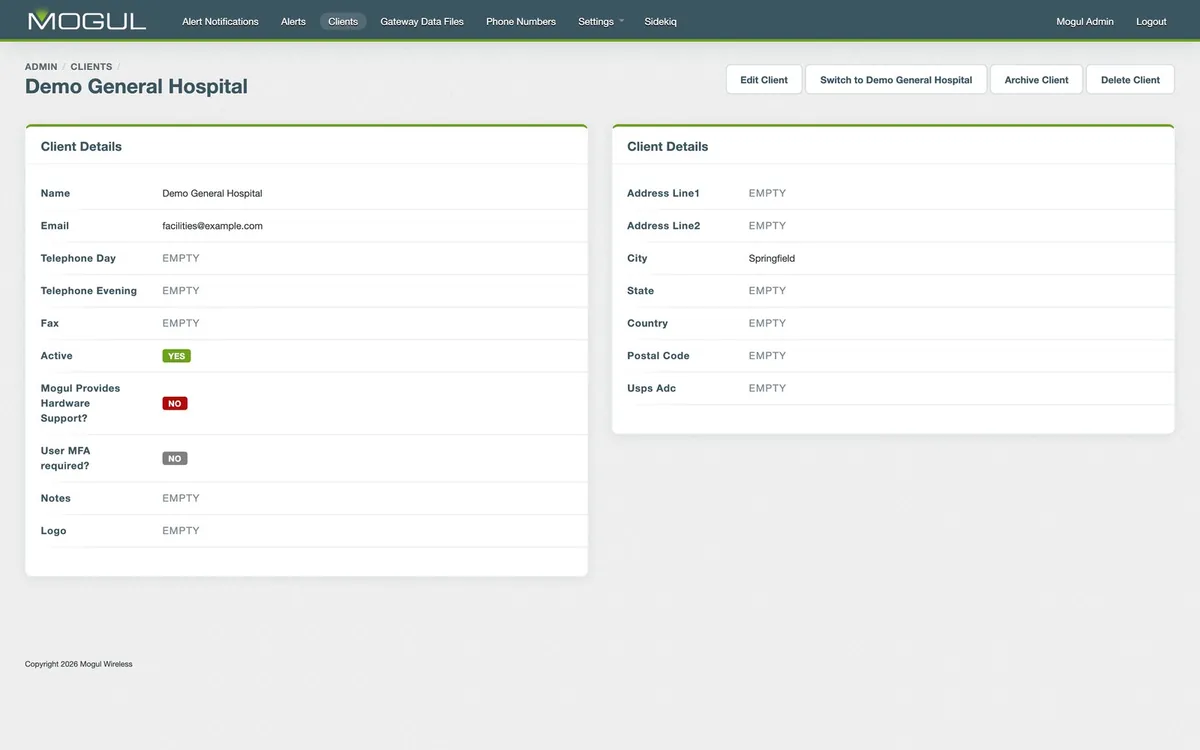Click the User MFA required? label
Image resolution: width=1200 pixels, height=750 pixels.
(x=66, y=458)
